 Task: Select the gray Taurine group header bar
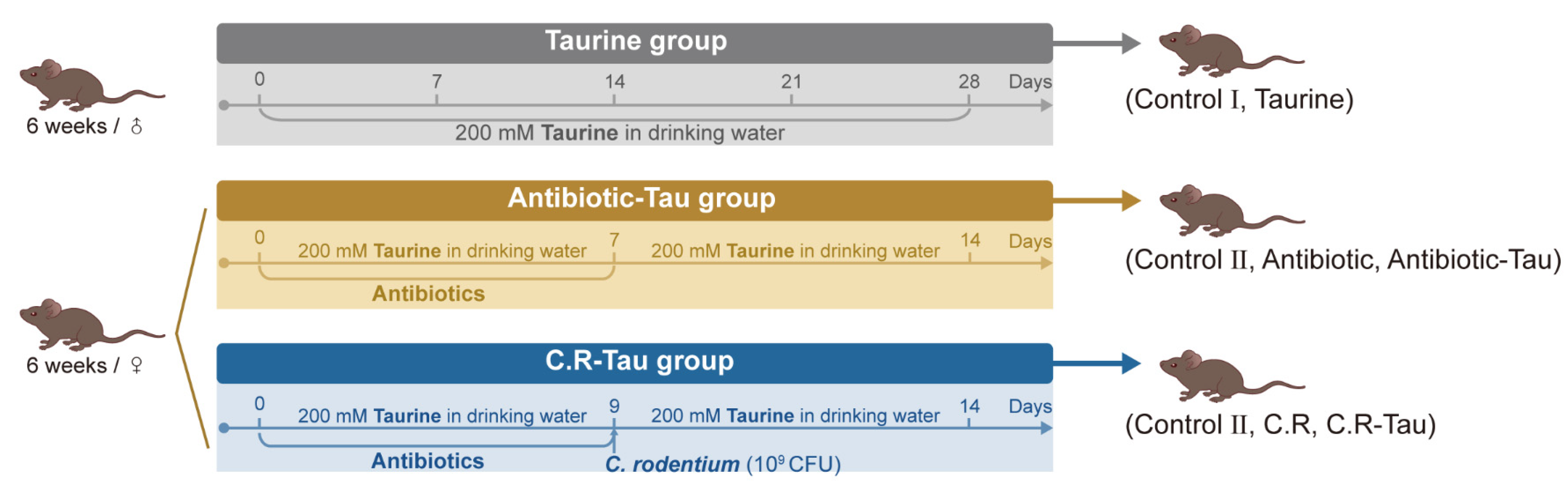point(634,43)
